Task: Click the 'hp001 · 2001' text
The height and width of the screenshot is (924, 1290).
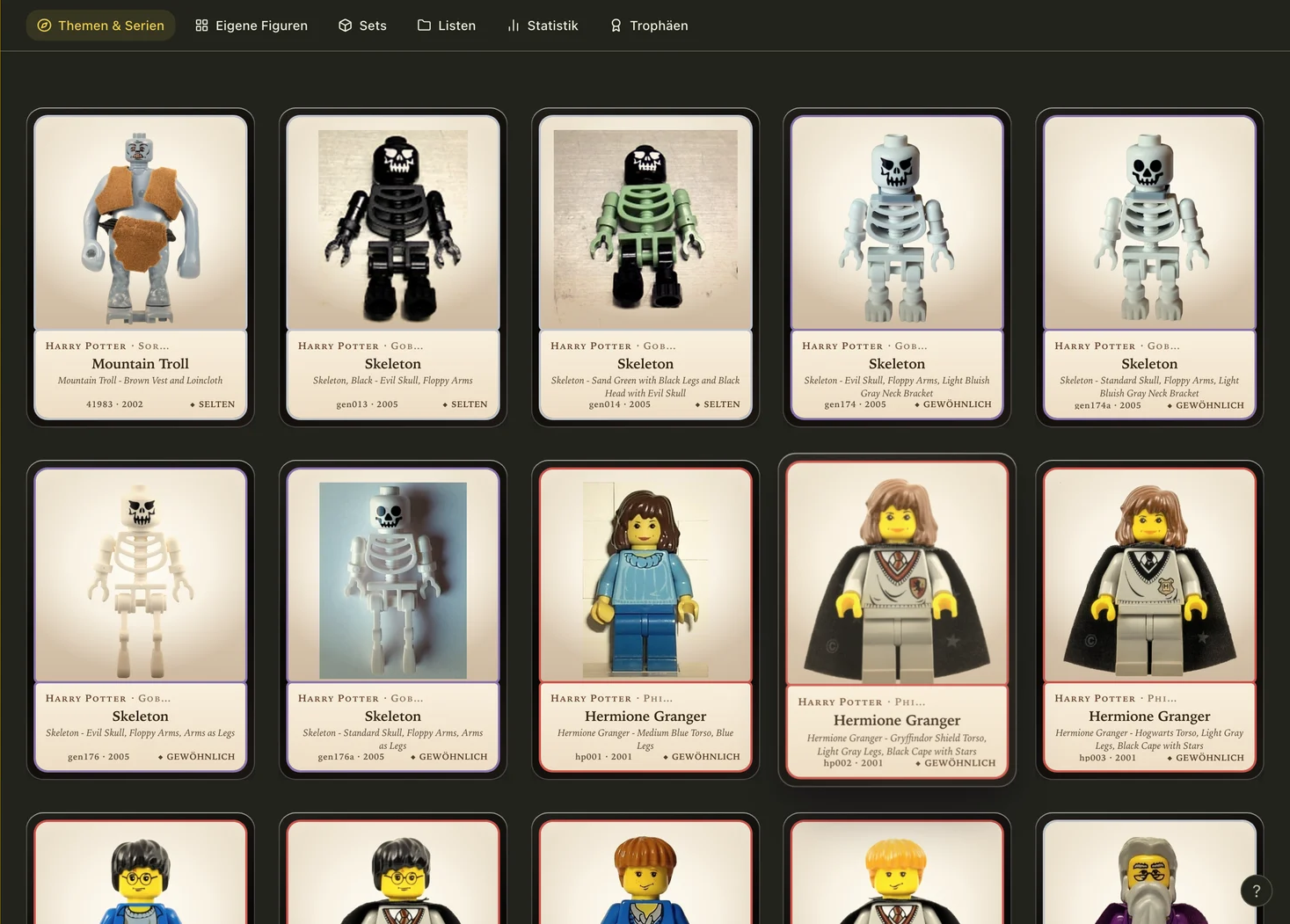Action: (603, 757)
